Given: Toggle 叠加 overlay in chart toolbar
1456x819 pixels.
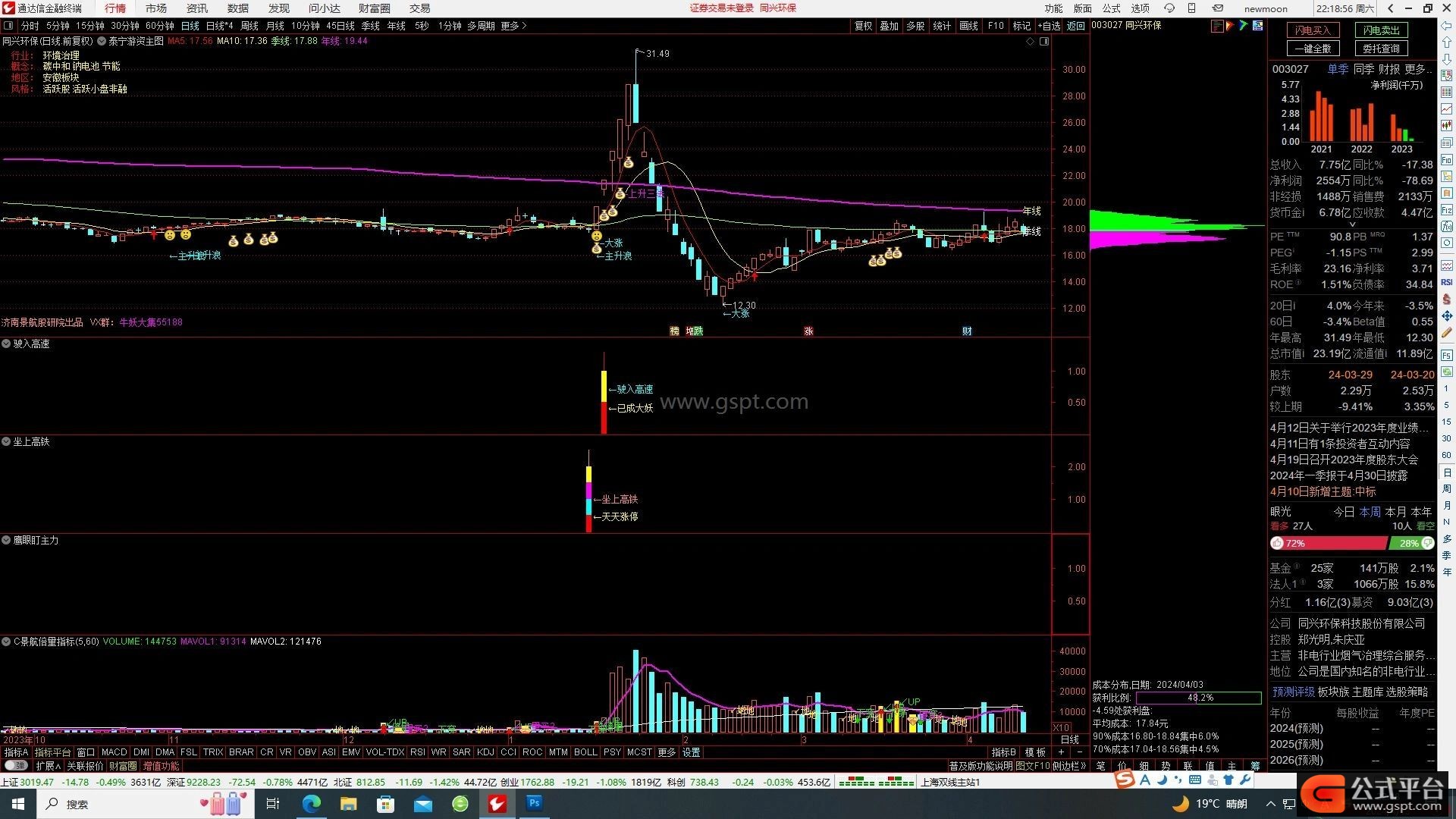Looking at the screenshot, I should click(x=889, y=26).
